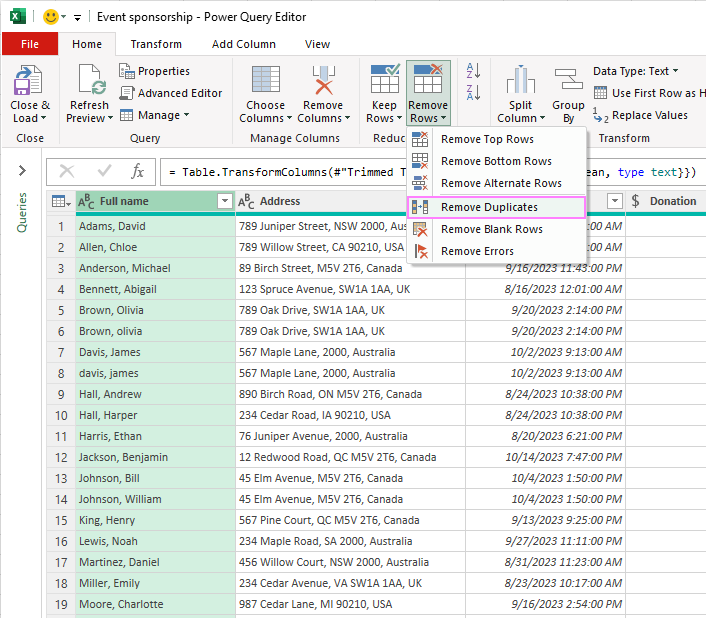Open the Advanced Editor
Image resolution: width=706 pixels, height=618 pixels.
click(x=171, y=93)
